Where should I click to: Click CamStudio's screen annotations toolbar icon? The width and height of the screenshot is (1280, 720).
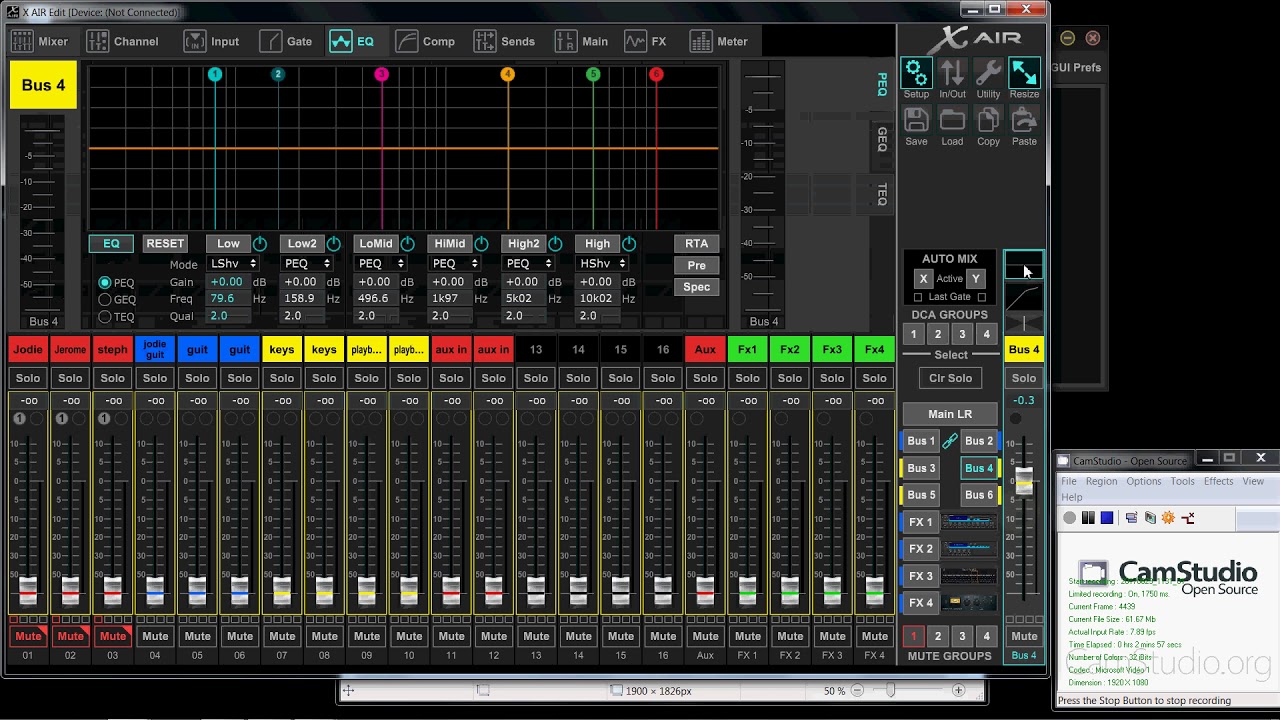click(1131, 518)
